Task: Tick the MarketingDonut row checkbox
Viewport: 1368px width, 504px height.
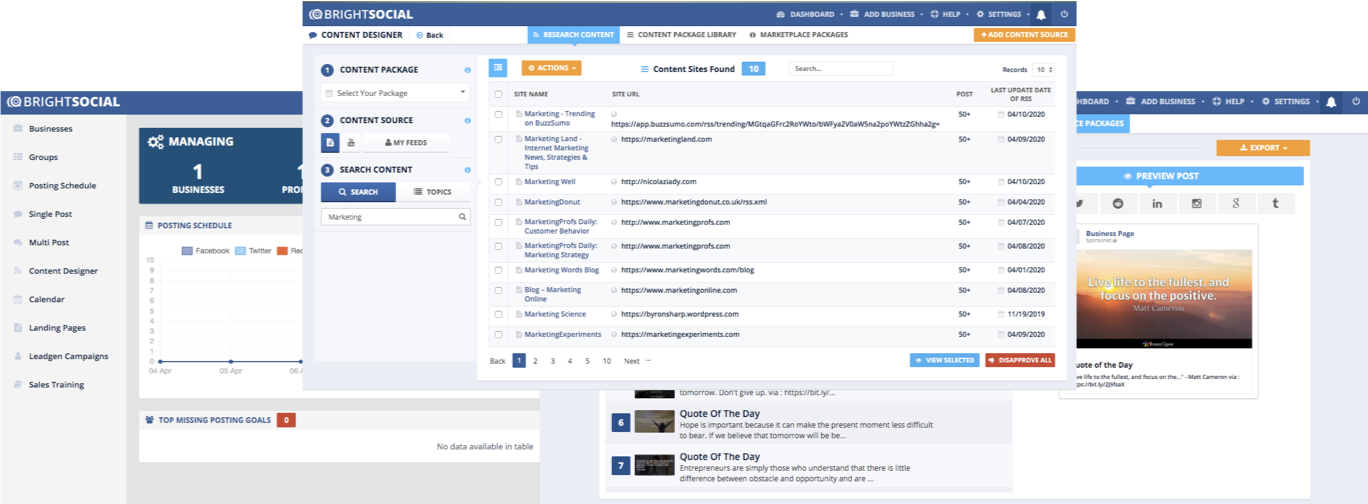Action: 499,202
